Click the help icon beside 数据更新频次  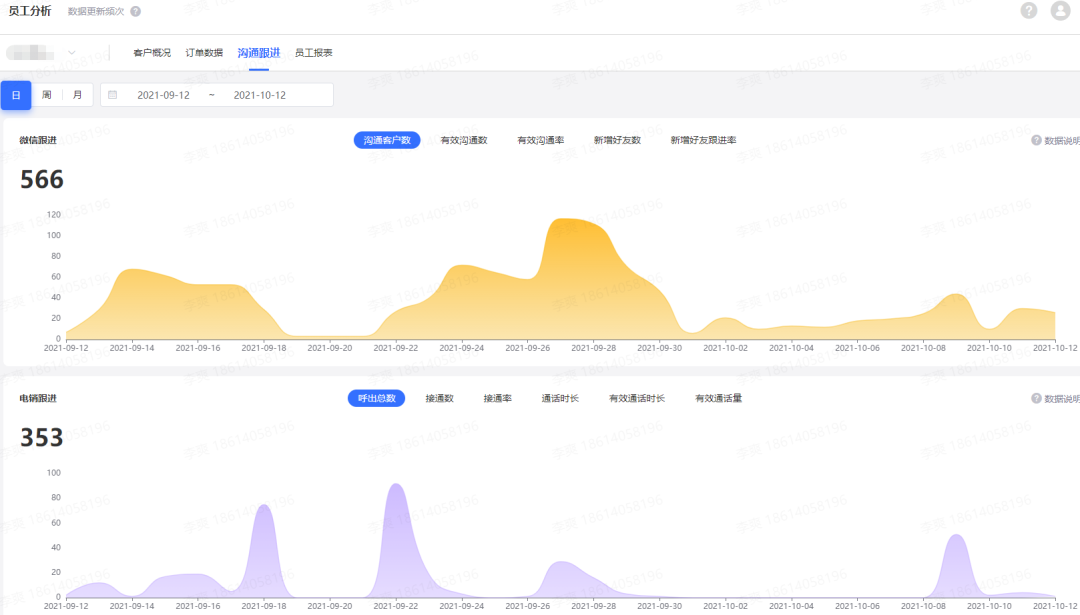(x=136, y=11)
